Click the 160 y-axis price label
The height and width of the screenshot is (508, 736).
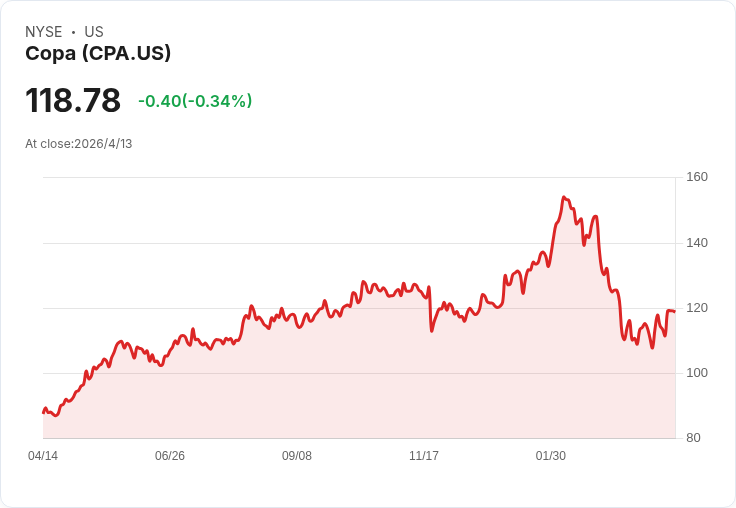[x=696, y=177]
